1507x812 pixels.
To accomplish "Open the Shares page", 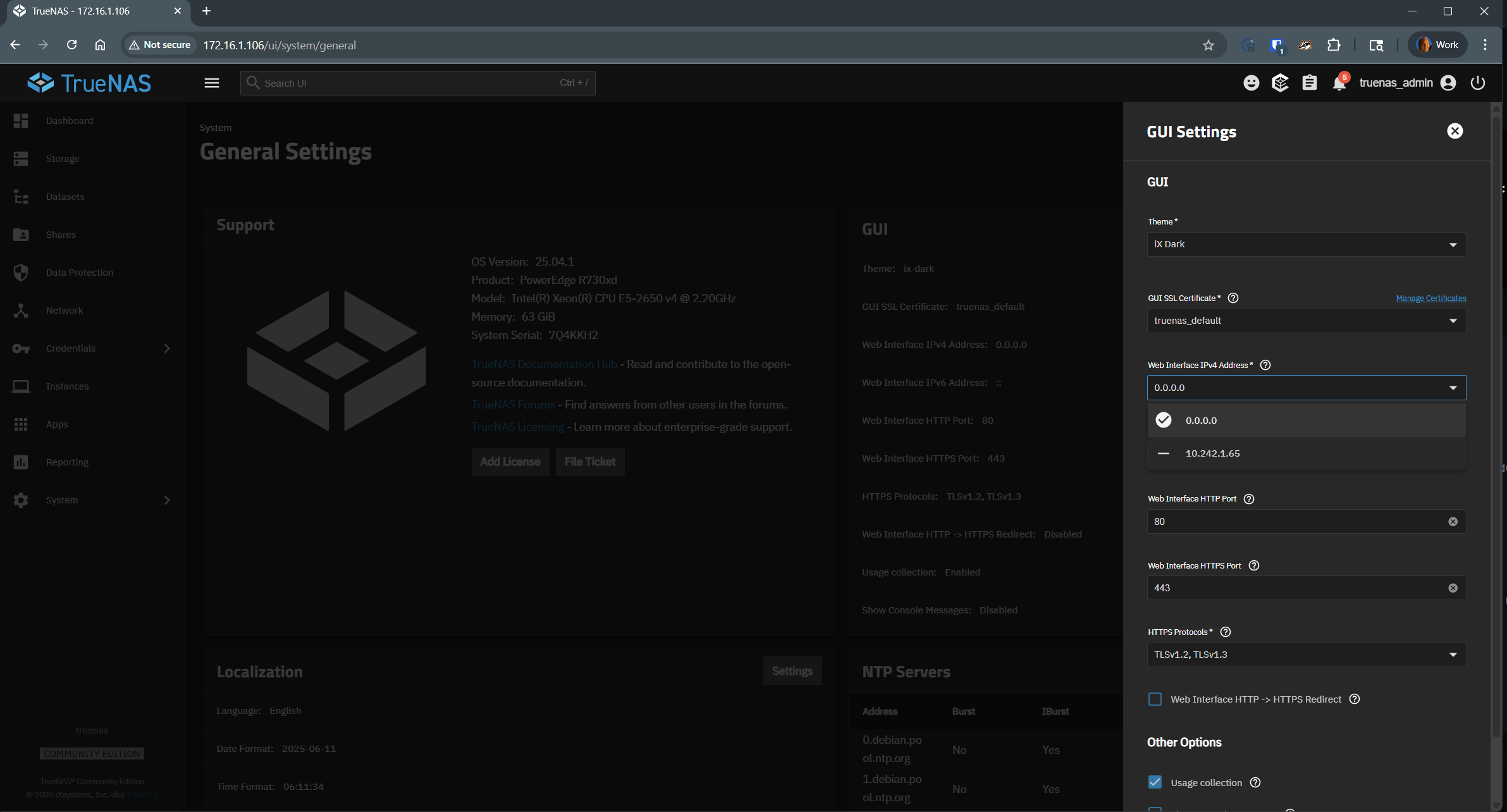I will pyautogui.click(x=94, y=235).
